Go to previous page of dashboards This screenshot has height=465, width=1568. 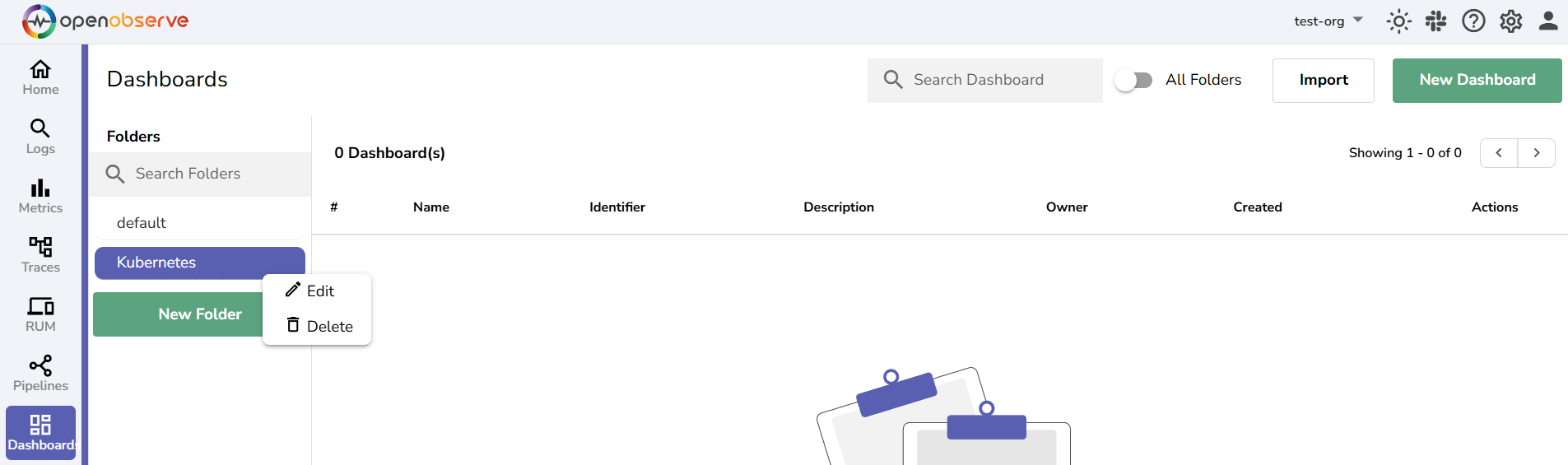[x=1499, y=153]
